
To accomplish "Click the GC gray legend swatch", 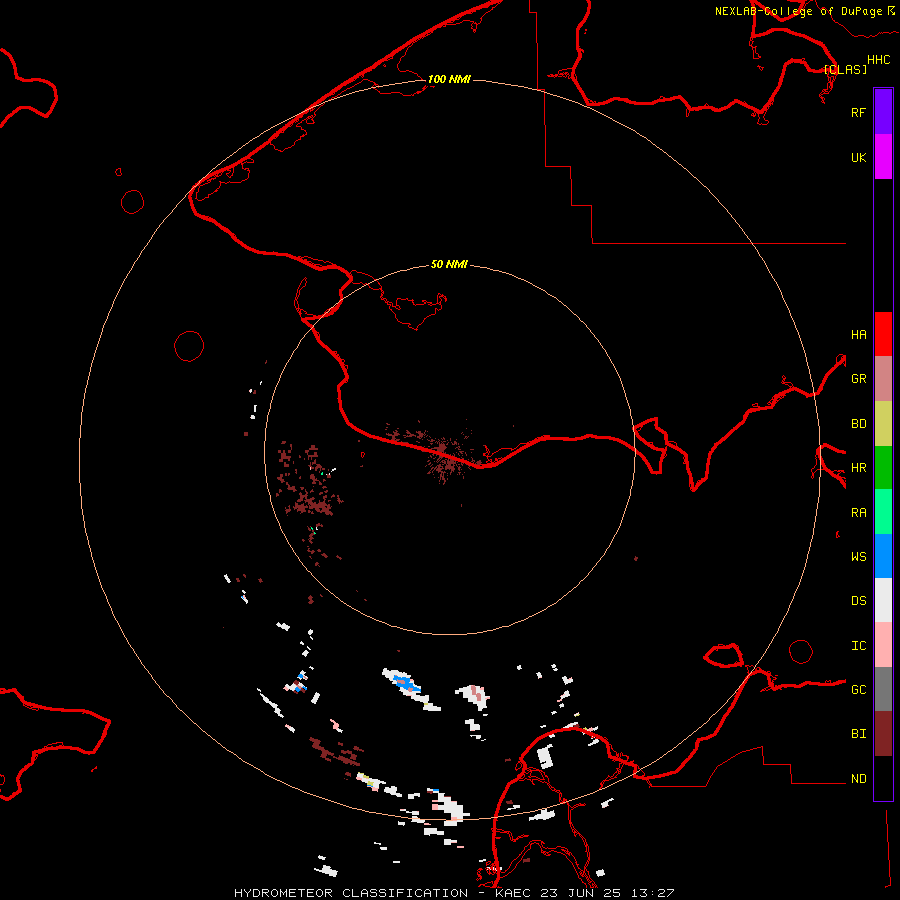I will [x=883, y=689].
